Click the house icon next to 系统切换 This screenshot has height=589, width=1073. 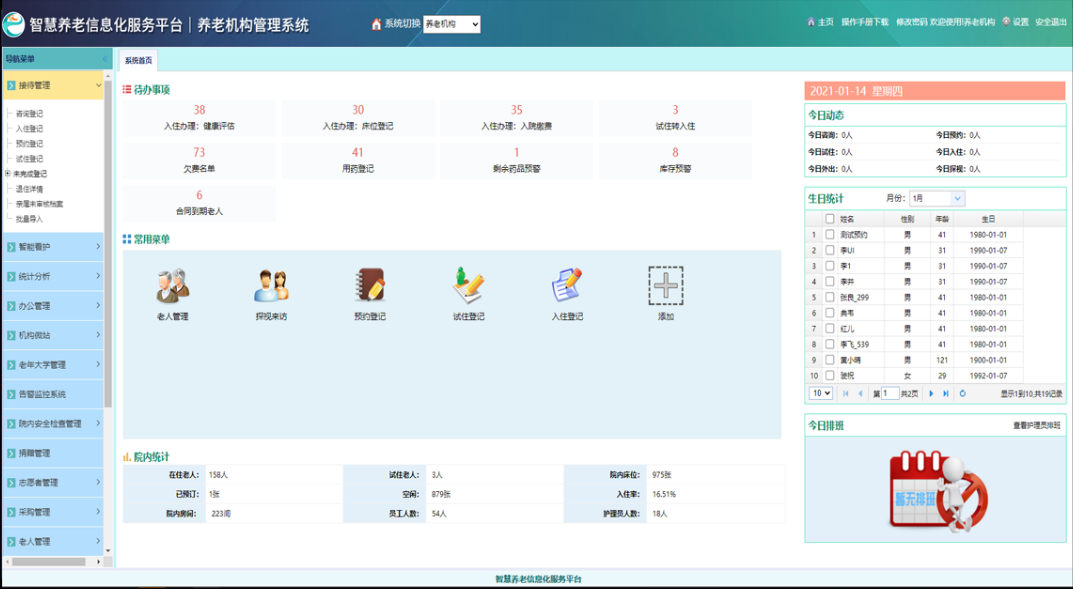click(376, 24)
